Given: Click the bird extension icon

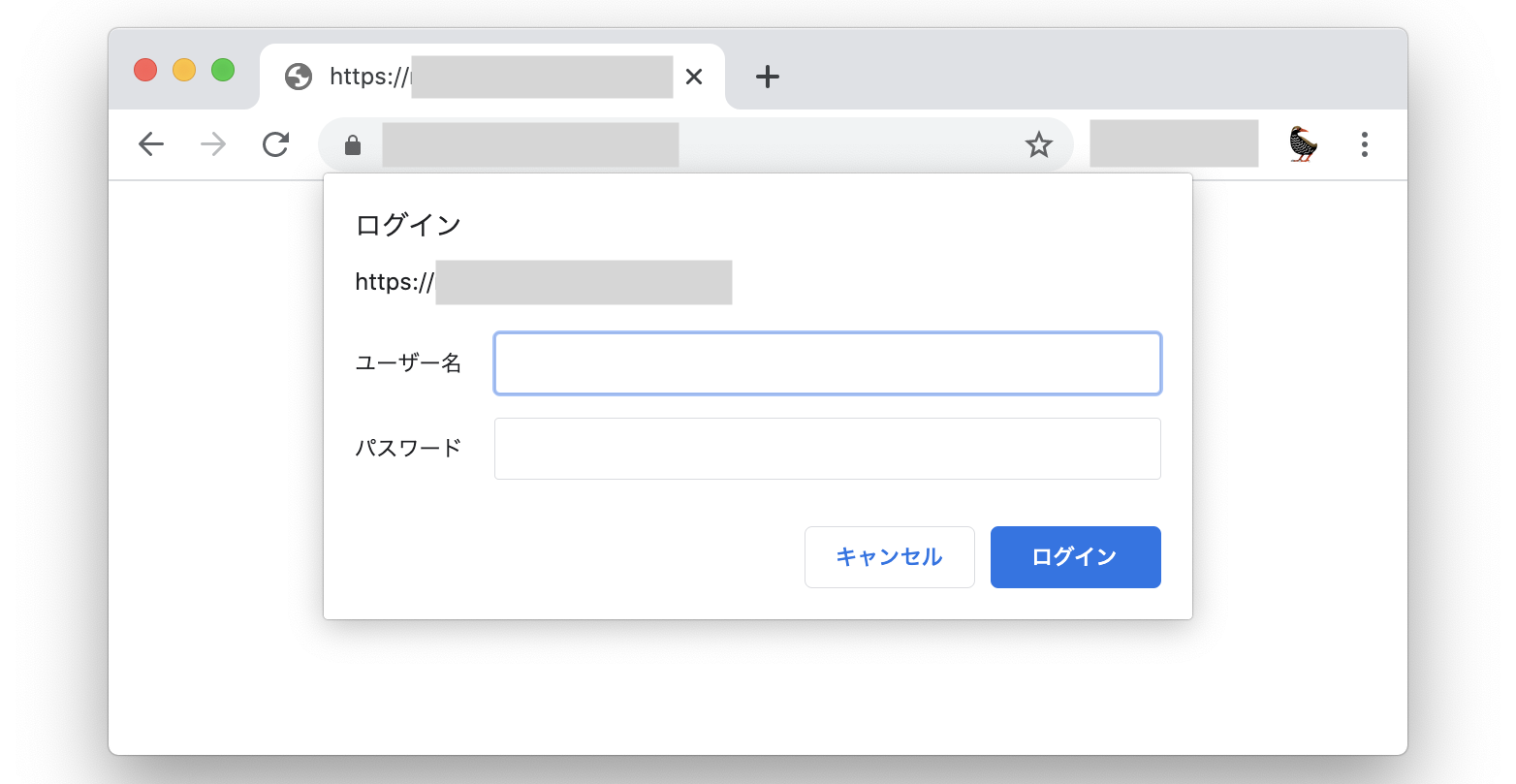Looking at the screenshot, I should [x=1303, y=143].
